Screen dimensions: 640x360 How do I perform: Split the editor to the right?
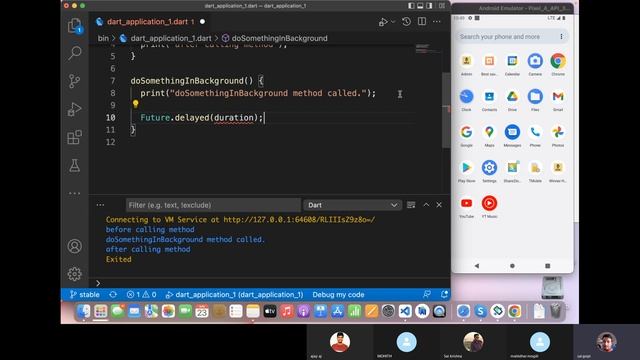click(x=422, y=22)
